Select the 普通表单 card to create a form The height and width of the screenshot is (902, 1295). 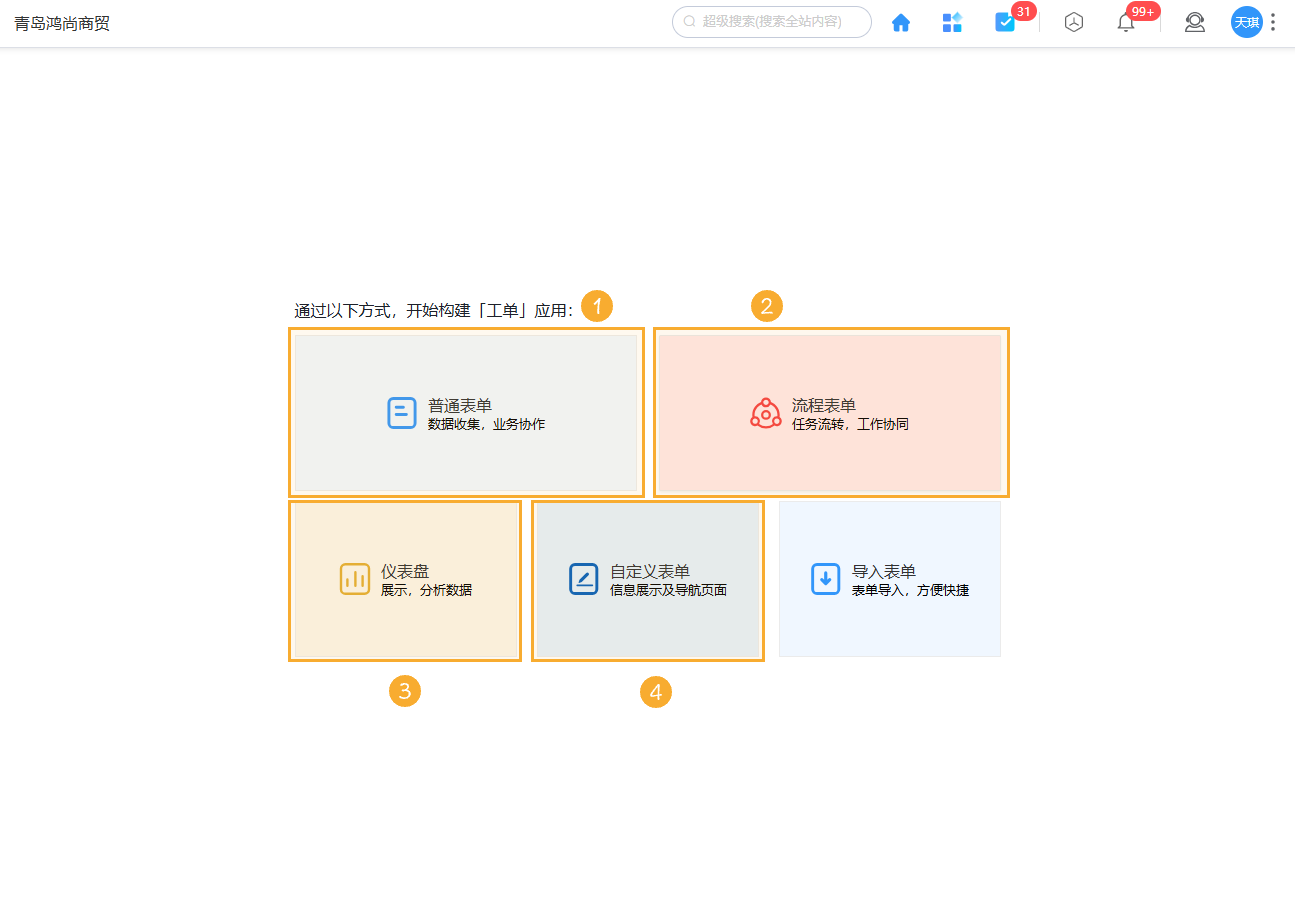point(465,413)
